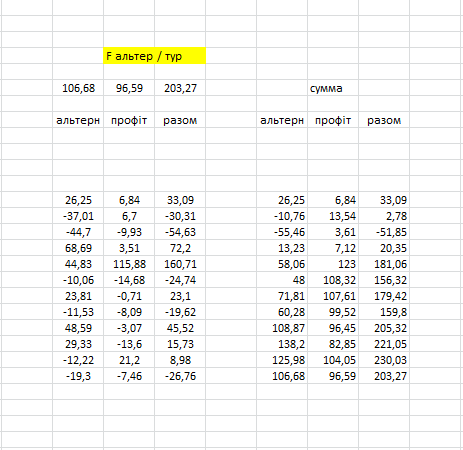Click the 29,33 cell

tap(78, 344)
